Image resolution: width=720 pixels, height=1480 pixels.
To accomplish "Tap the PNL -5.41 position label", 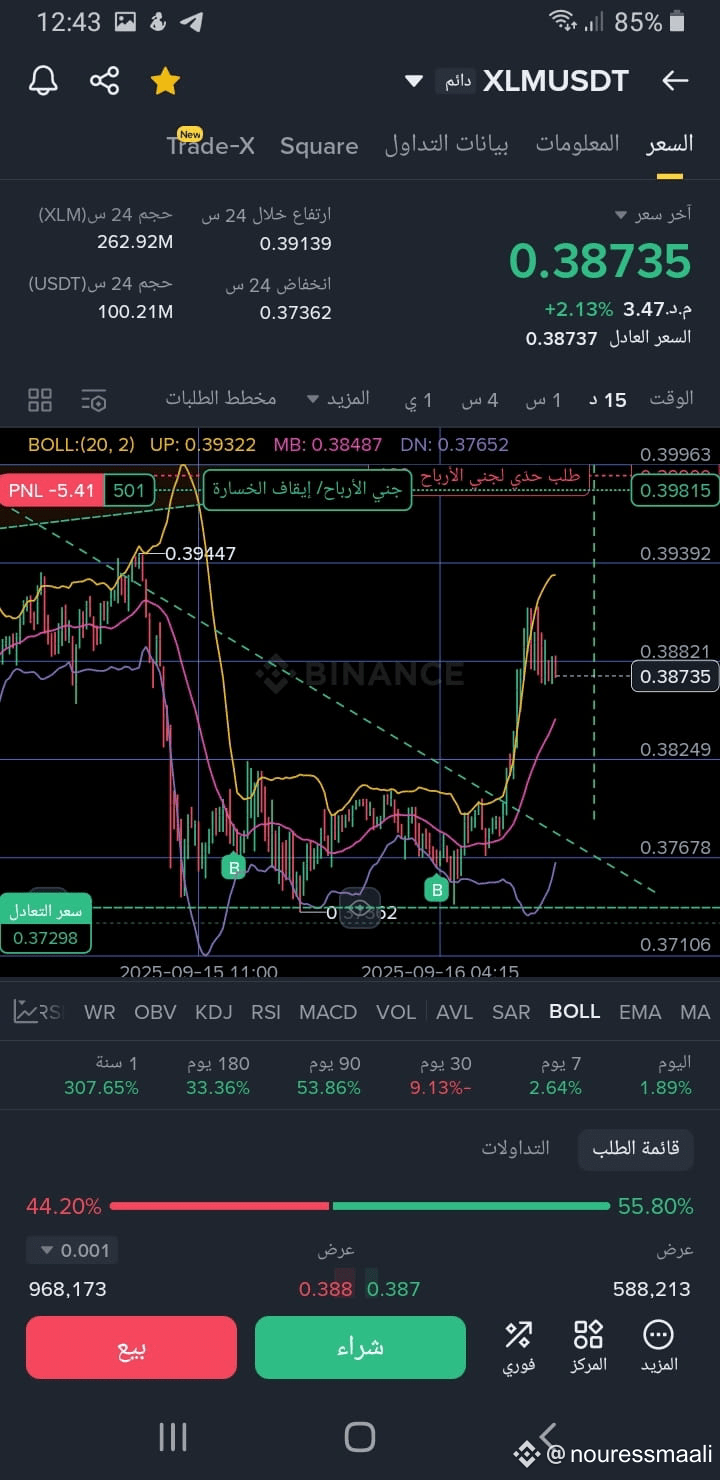I will pyautogui.click(x=52, y=490).
